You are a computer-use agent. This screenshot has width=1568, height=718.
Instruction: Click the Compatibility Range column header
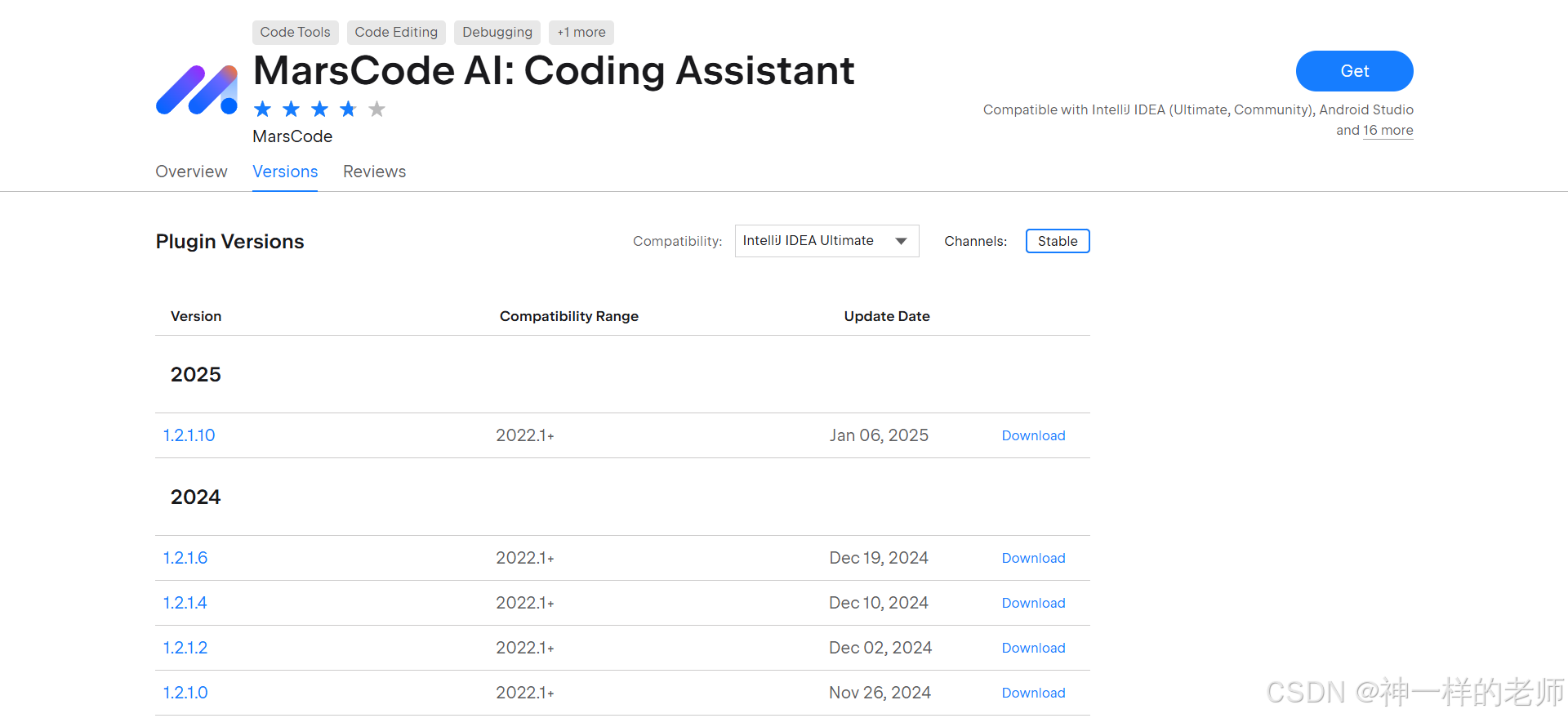point(569,316)
